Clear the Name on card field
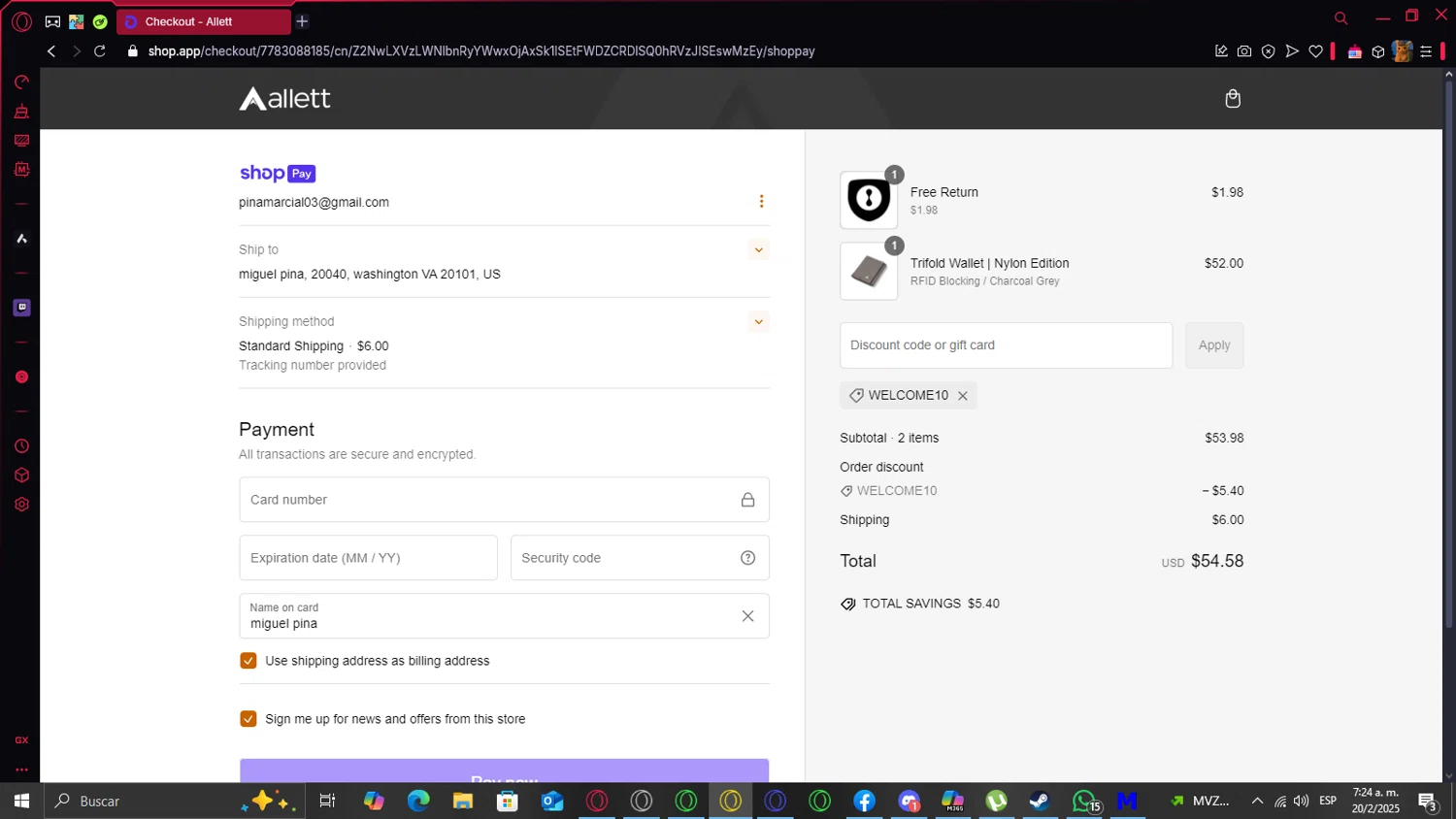The image size is (1456, 819). click(x=747, y=616)
